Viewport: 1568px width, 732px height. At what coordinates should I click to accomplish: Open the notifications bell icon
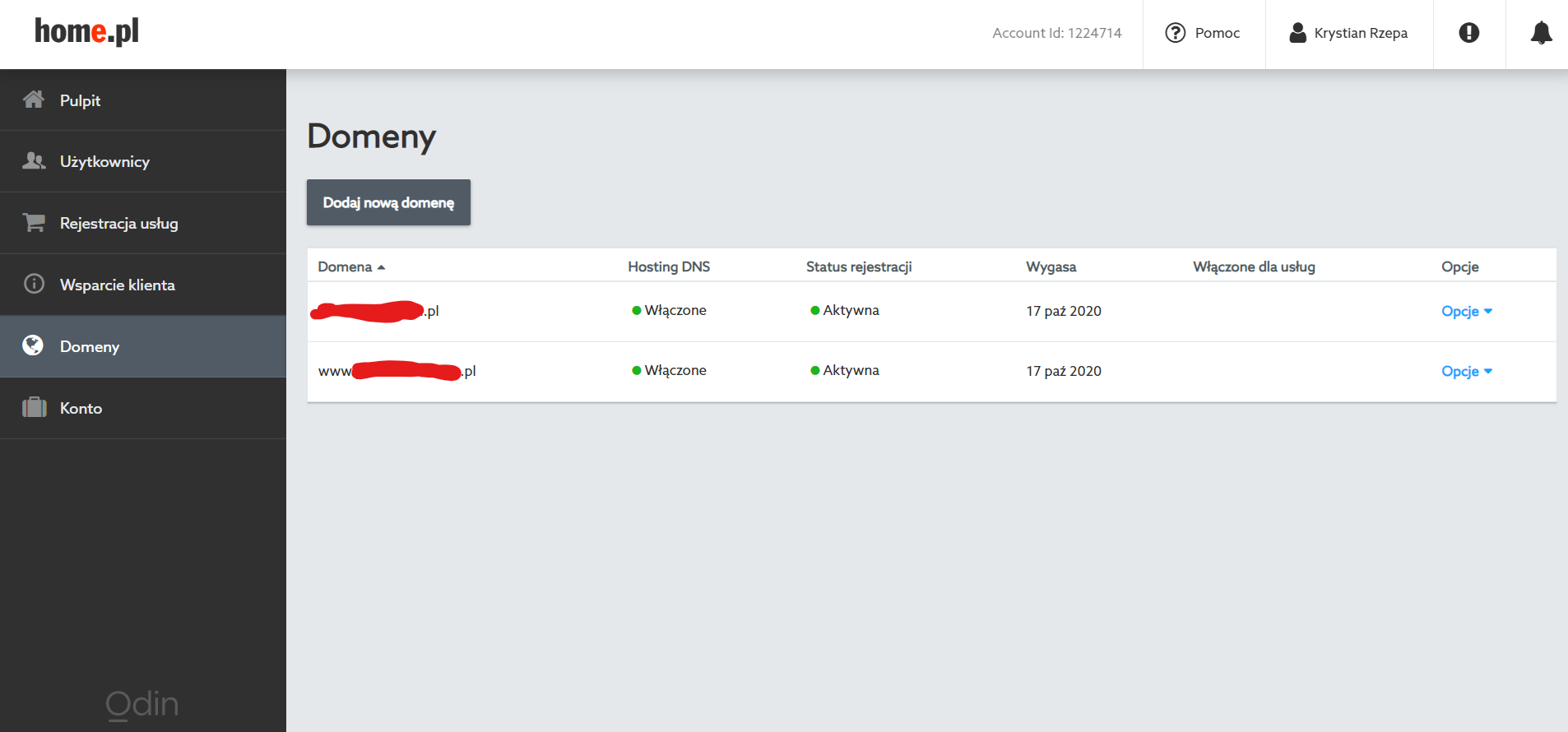(x=1541, y=33)
